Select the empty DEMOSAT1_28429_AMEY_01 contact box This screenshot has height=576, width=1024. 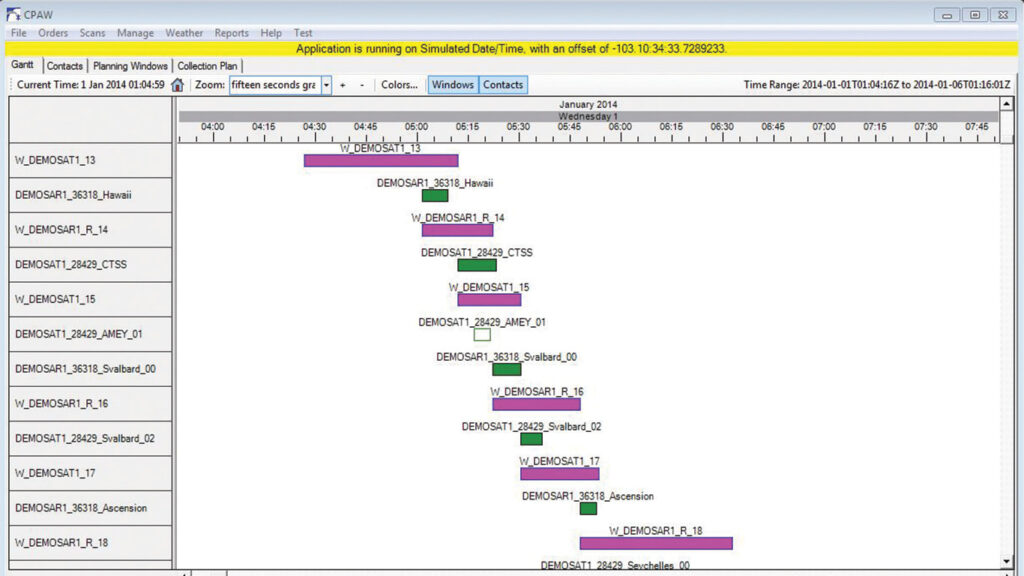[482, 334]
